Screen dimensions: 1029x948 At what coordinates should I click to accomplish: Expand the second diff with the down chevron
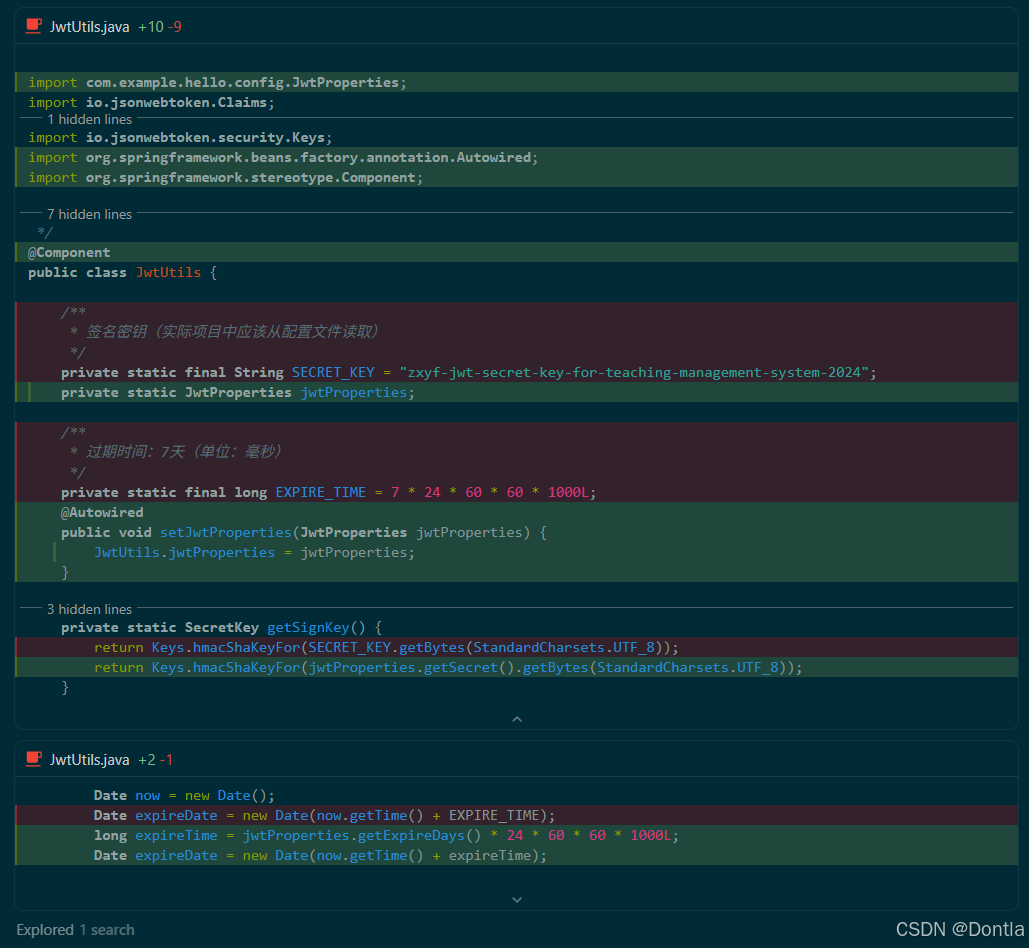coord(517,899)
